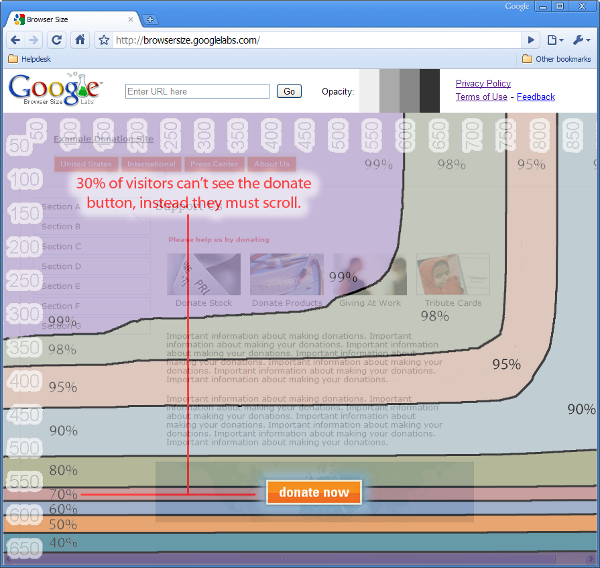The width and height of the screenshot is (600, 568).
Task: Open the Feedback link
Action: point(536,97)
